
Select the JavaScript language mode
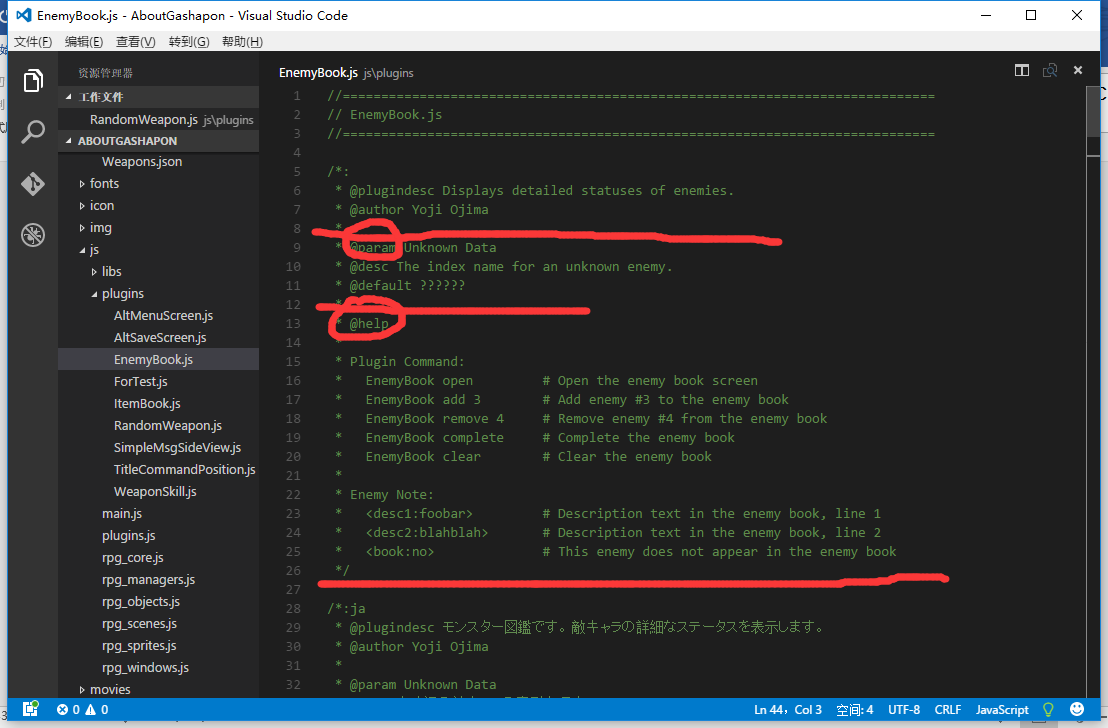coord(1002,710)
